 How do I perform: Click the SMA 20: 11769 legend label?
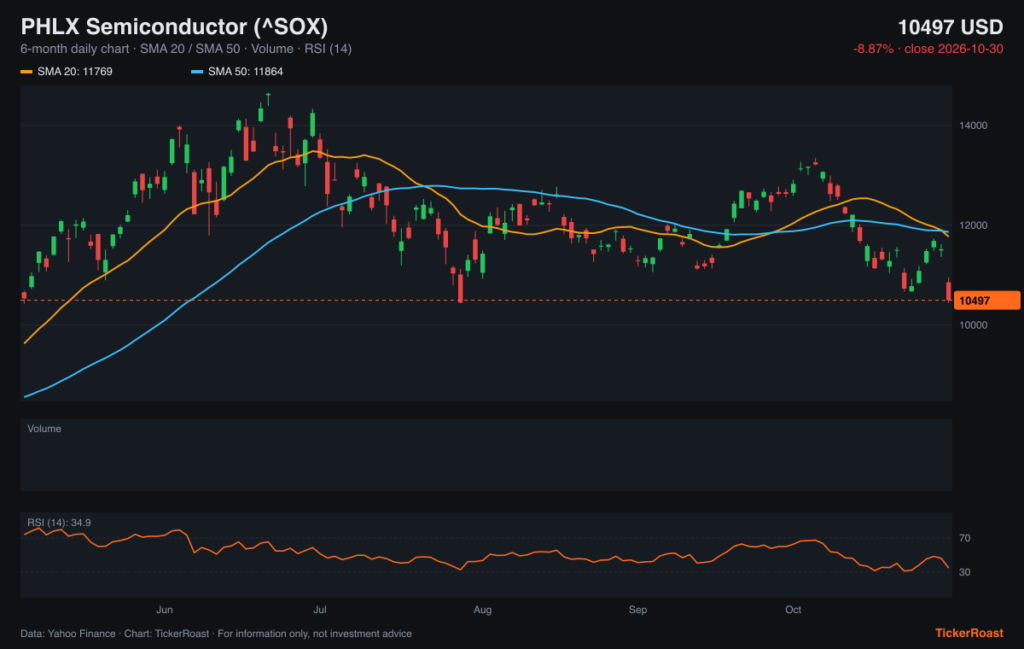click(x=74, y=72)
